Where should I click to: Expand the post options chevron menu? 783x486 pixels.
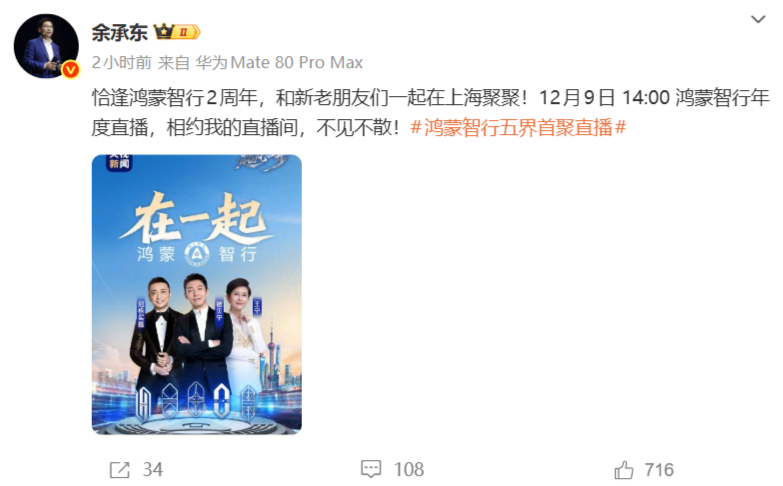[758, 19]
